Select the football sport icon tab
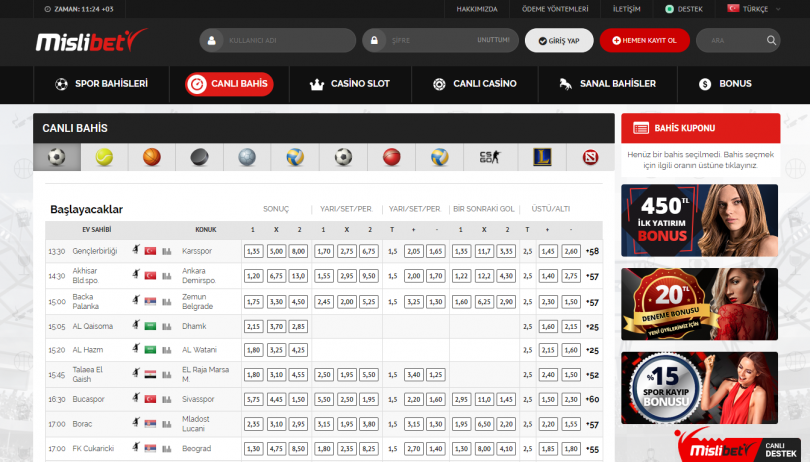This screenshot has width=810, height=462. [57, 157]
